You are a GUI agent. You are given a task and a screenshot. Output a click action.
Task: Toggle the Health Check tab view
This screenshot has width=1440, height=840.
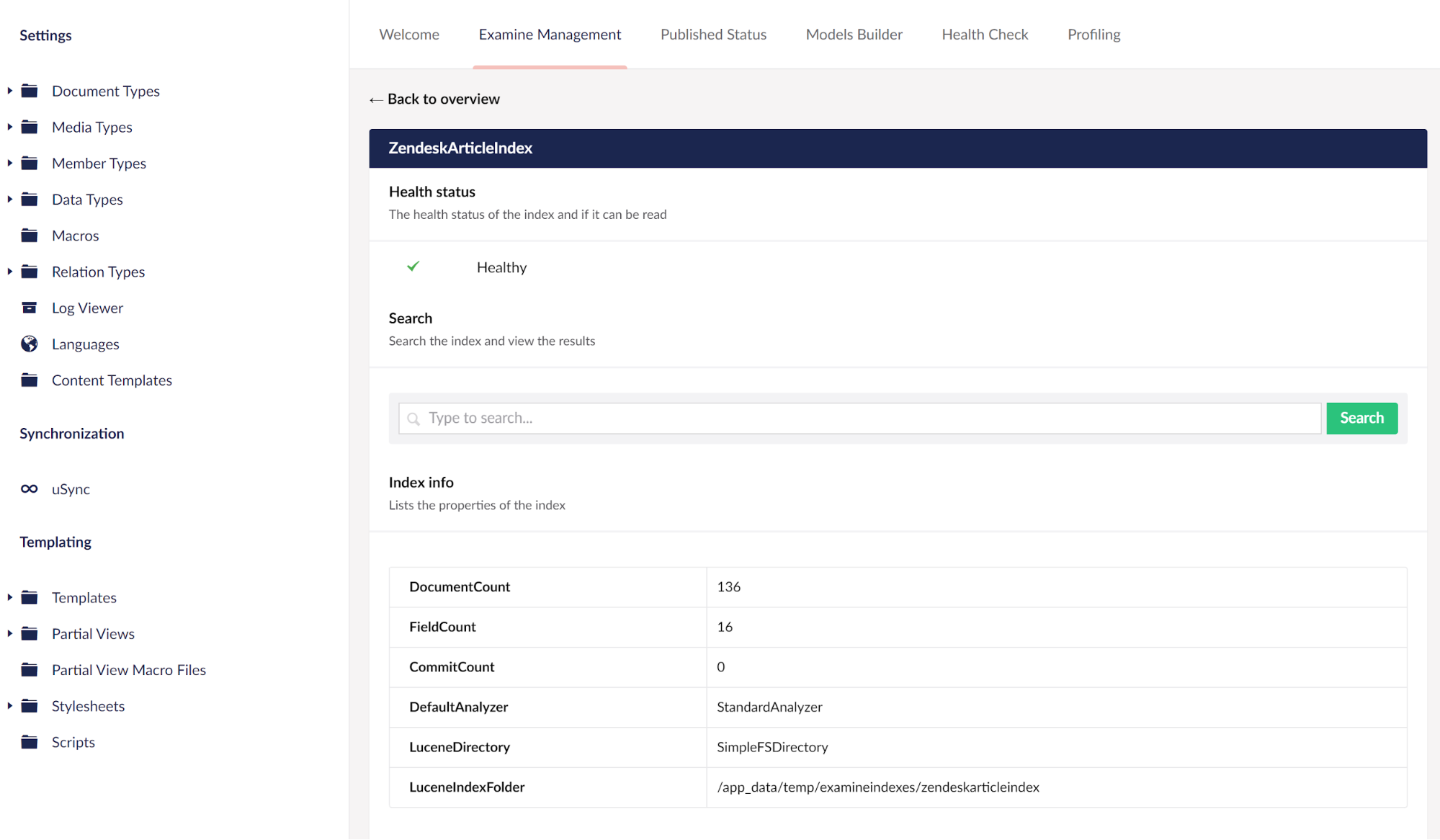point(984,34)
